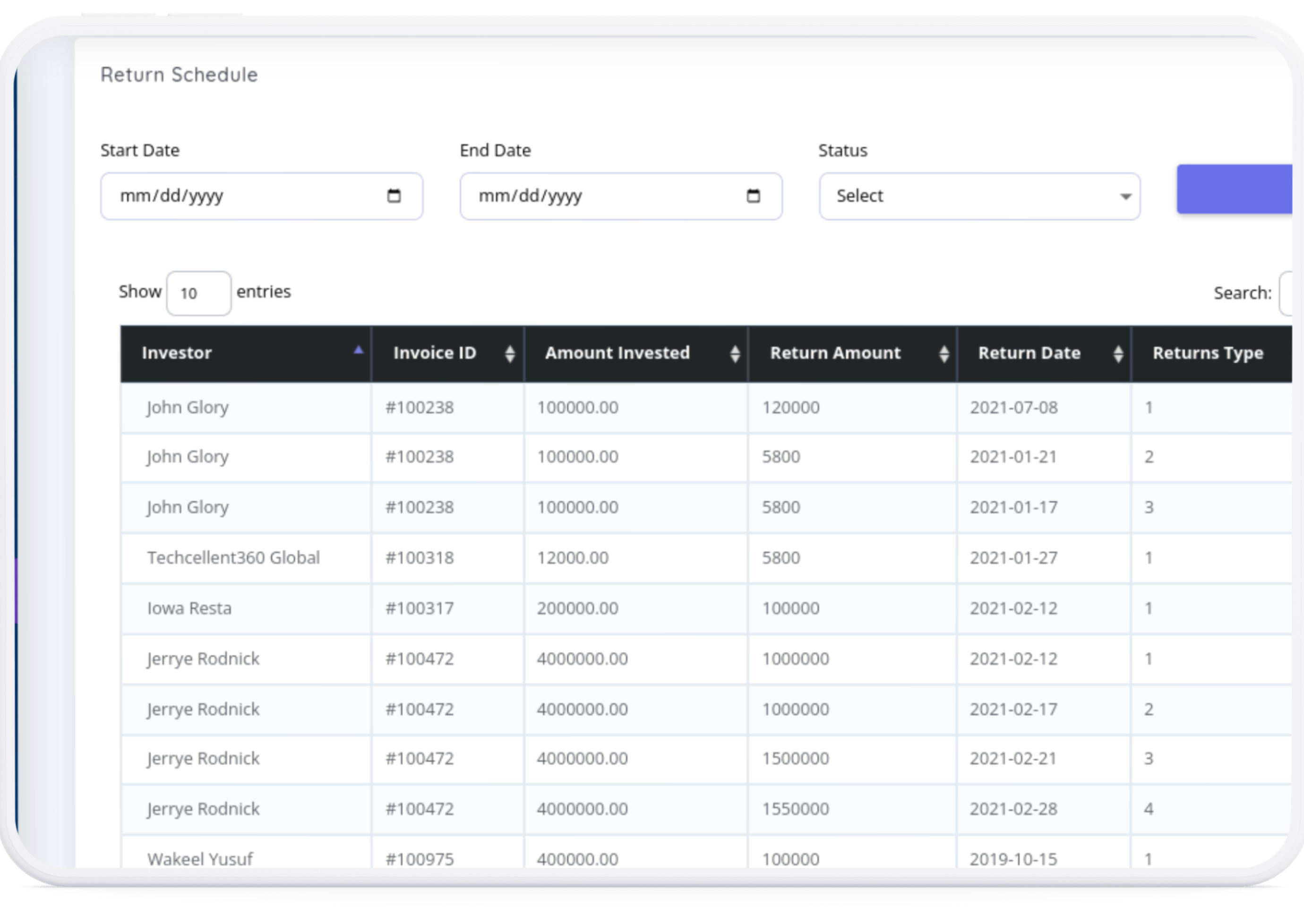
Task: Open the End Date calendar picker icon
Action: pos(753,196)
